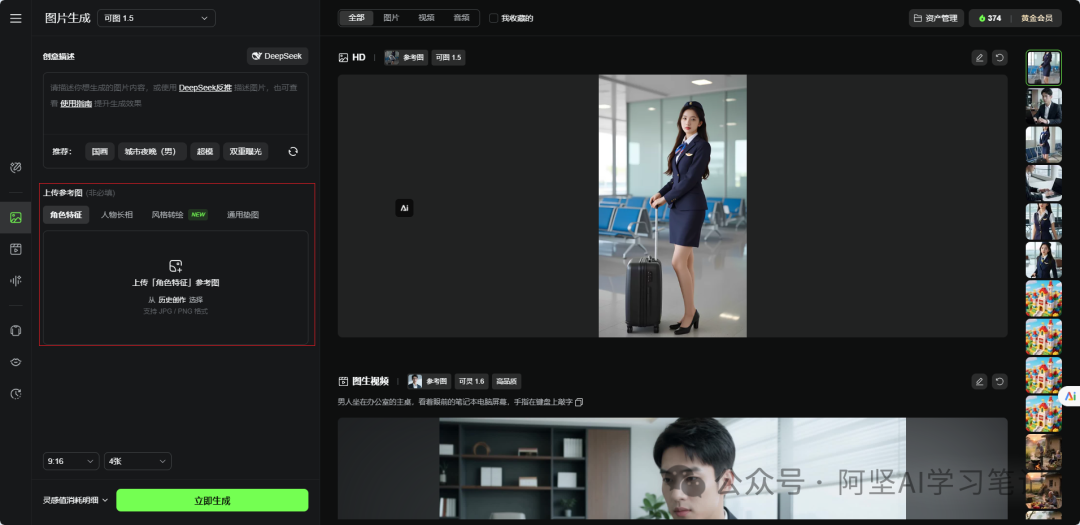Open 资产管理 asset management
Viewport: 1080px width, 525px height.
click(936, 19)
